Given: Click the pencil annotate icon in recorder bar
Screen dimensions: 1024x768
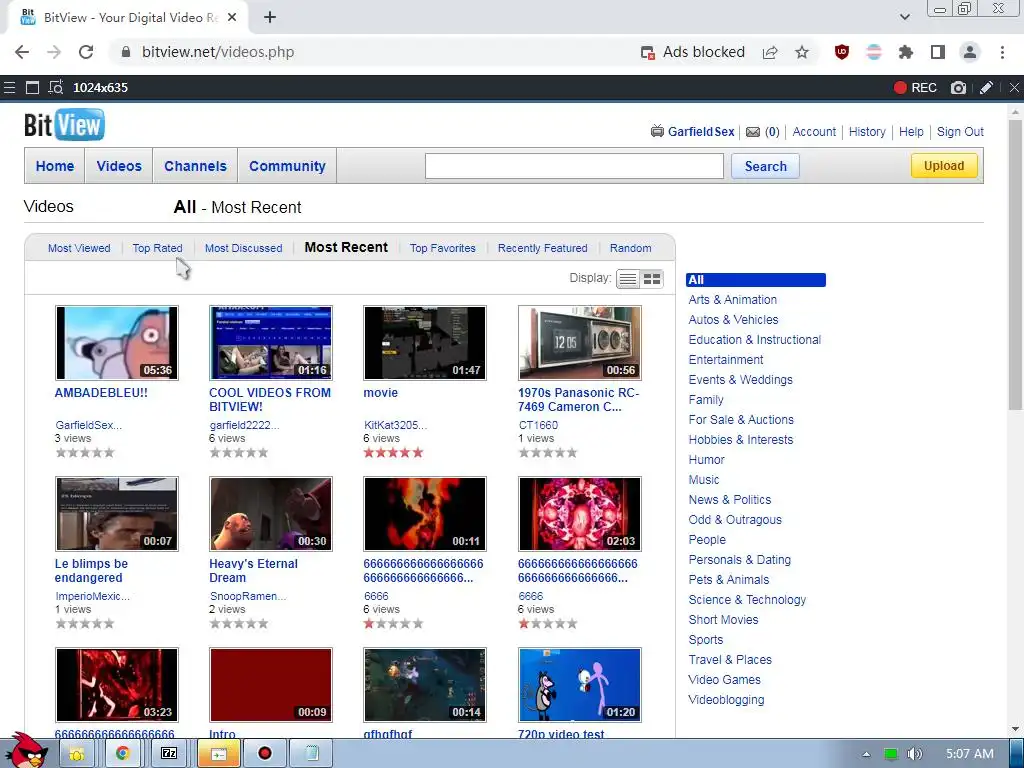Looking at the screenshot, I should [x=986, y=88].
